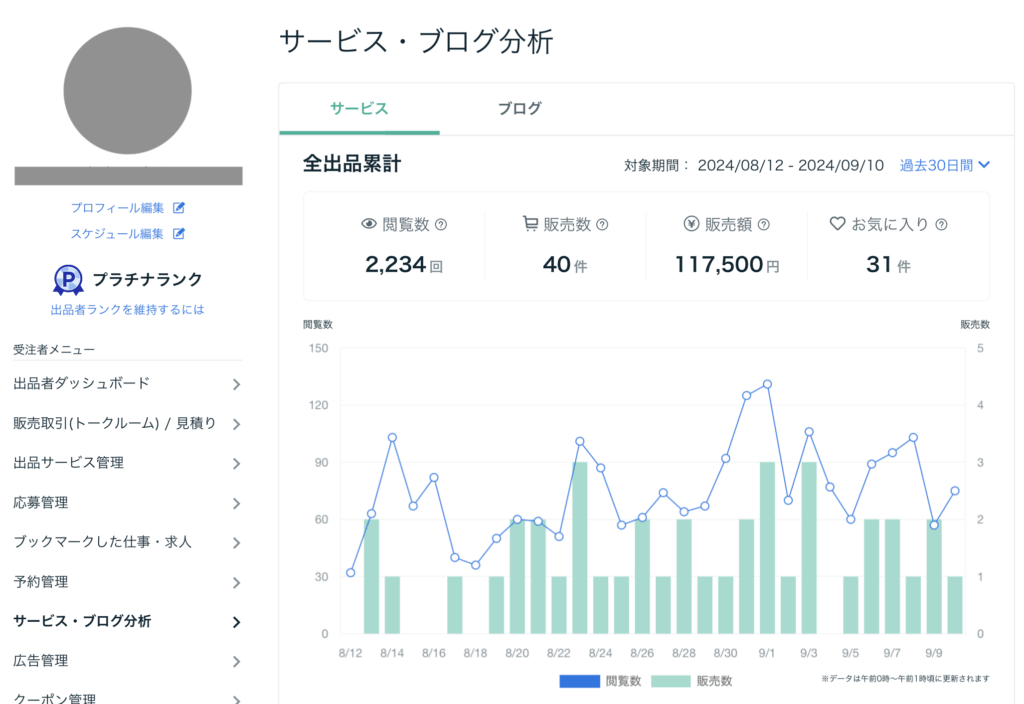Screen dimensions: 1024x704
Task: Select the サービス tab
Action: click(x=359, y=109)
